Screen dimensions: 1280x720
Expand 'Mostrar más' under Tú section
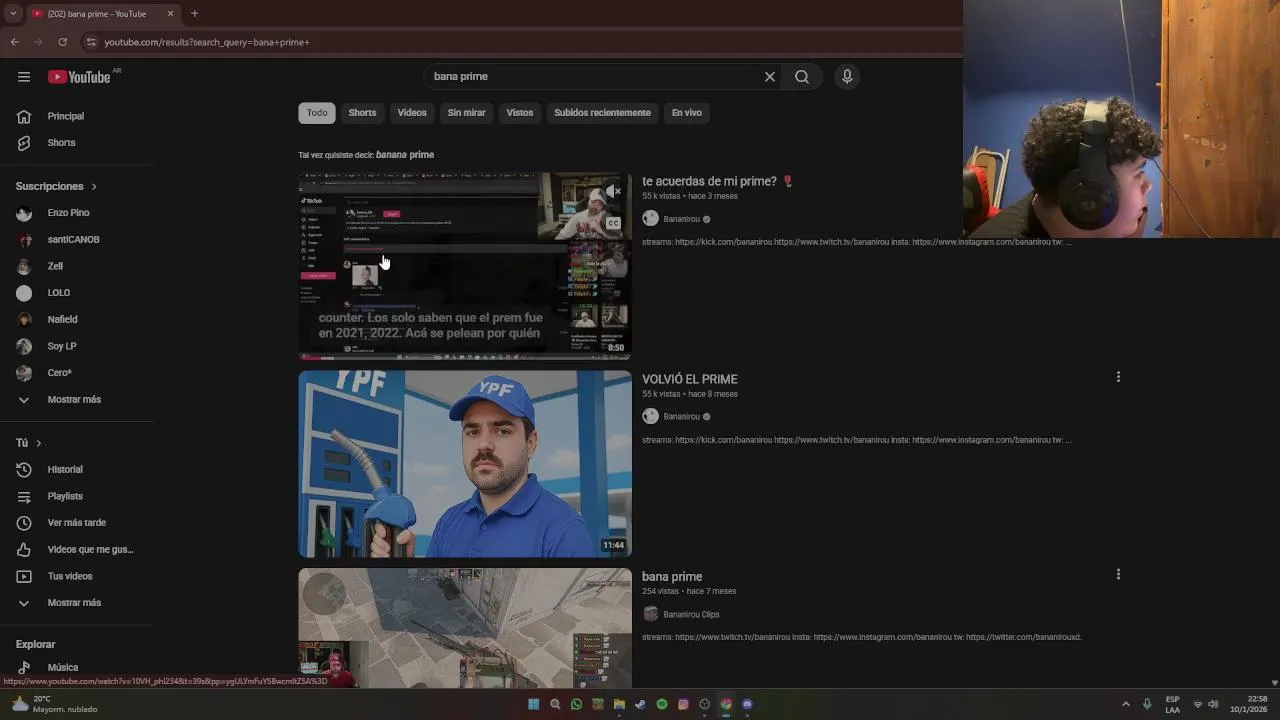coord(77,603)
